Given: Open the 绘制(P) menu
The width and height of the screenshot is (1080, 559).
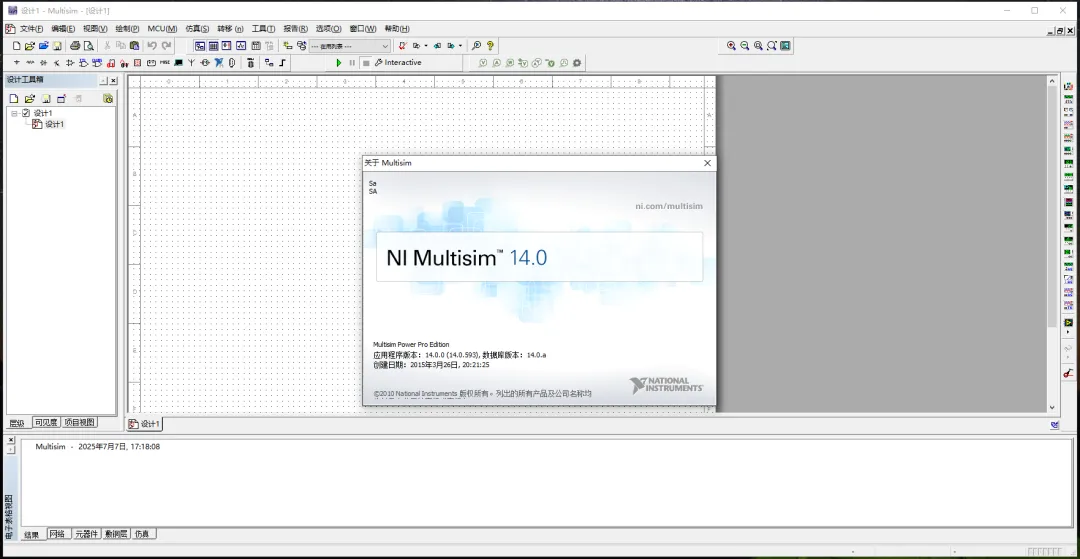Looking at the screenshot, I should tap(127, 29).
